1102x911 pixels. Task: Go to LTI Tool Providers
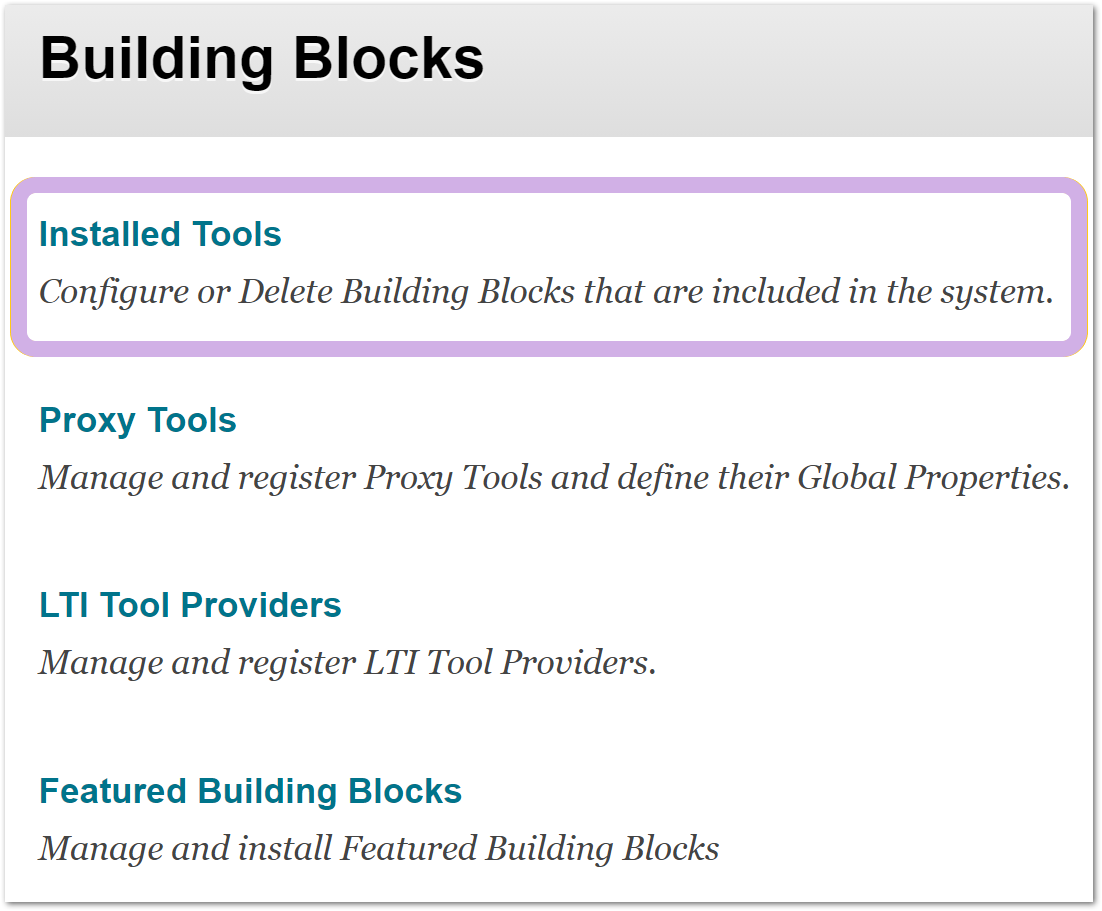(x=190, y=605)
